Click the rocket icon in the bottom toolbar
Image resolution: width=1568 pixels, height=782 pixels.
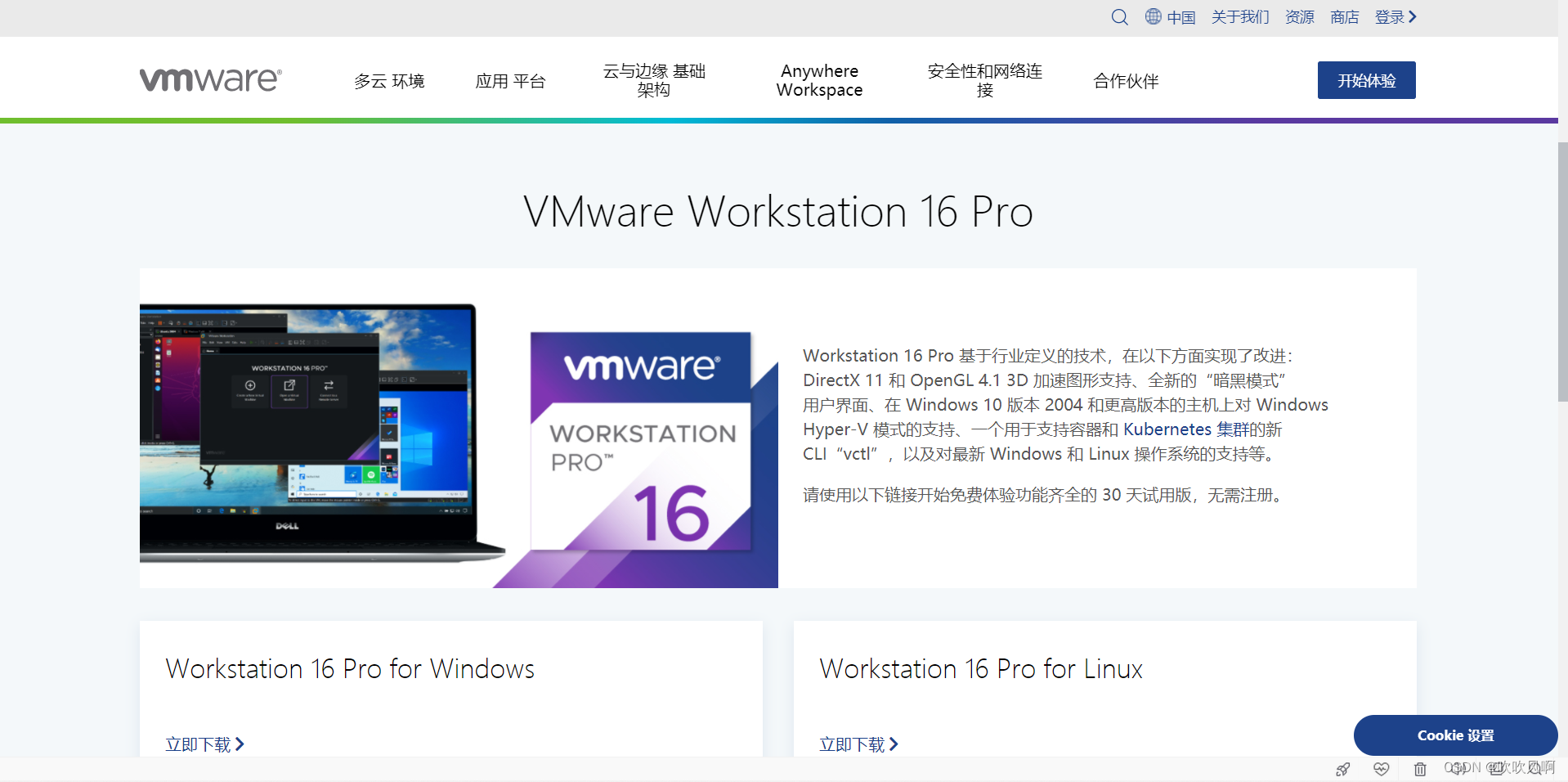(x=1343, y=770)
